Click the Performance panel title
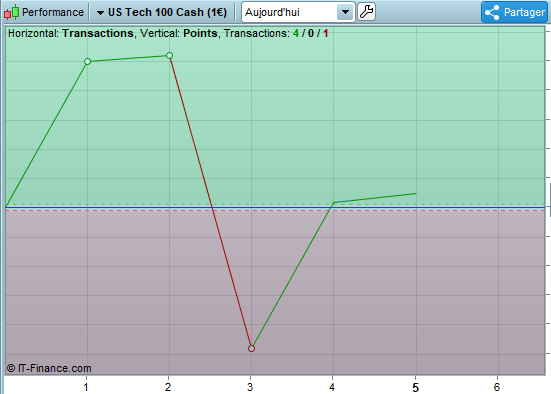The image size is (551, 394). (53, 12)
